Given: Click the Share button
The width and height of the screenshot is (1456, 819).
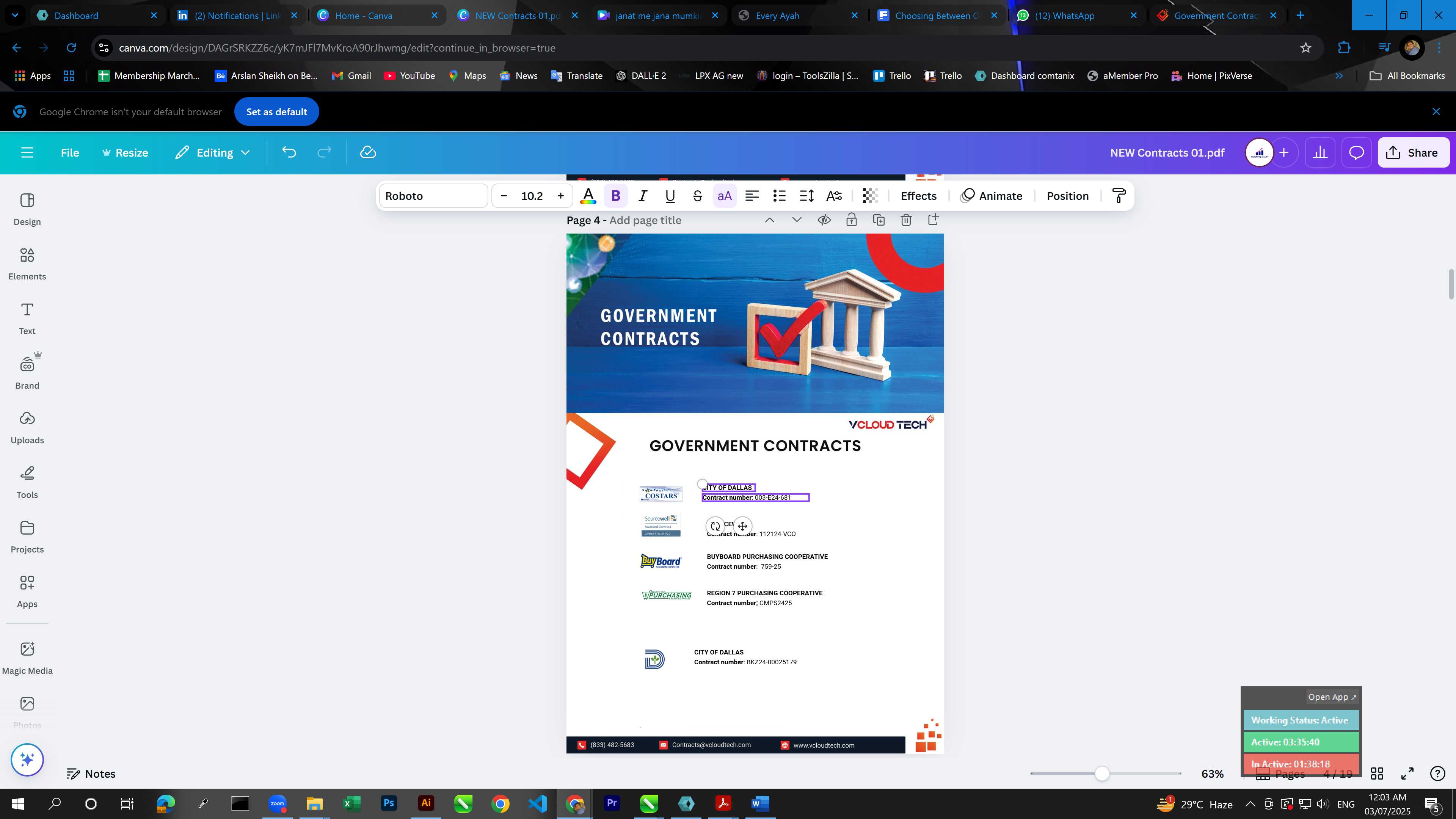Looking at the screenshot, I should tap(1413, 152).
